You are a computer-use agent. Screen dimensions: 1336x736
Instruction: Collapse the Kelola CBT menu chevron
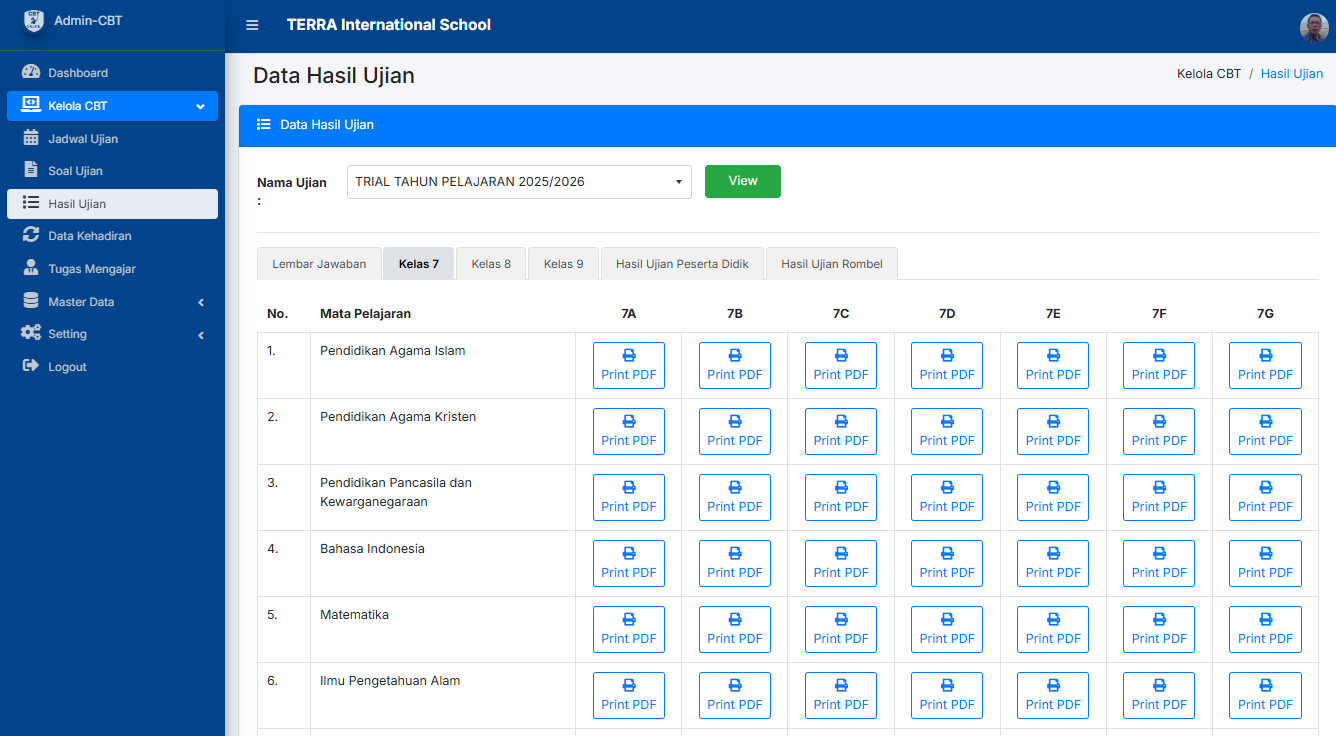(200, 106)
